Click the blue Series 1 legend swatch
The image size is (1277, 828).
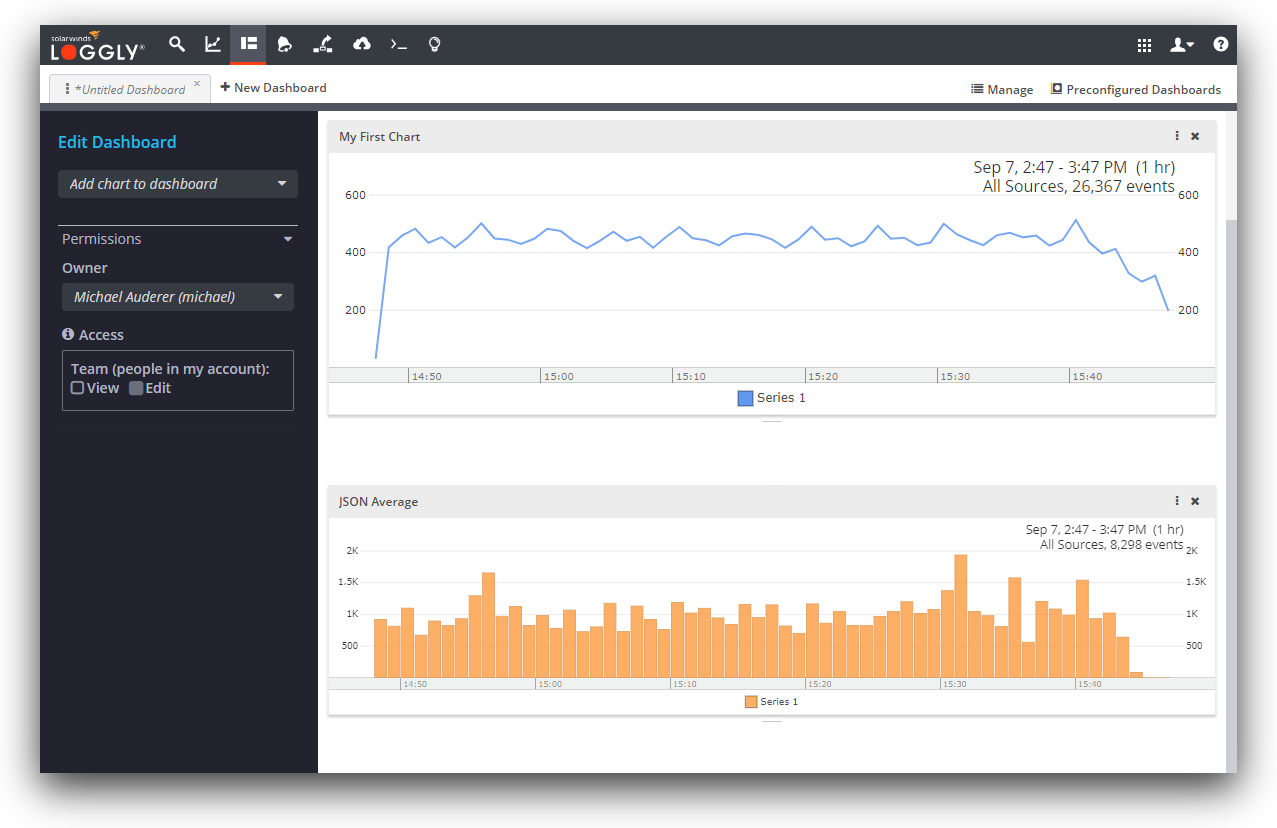pyautogui.click(x=745, y=398)
